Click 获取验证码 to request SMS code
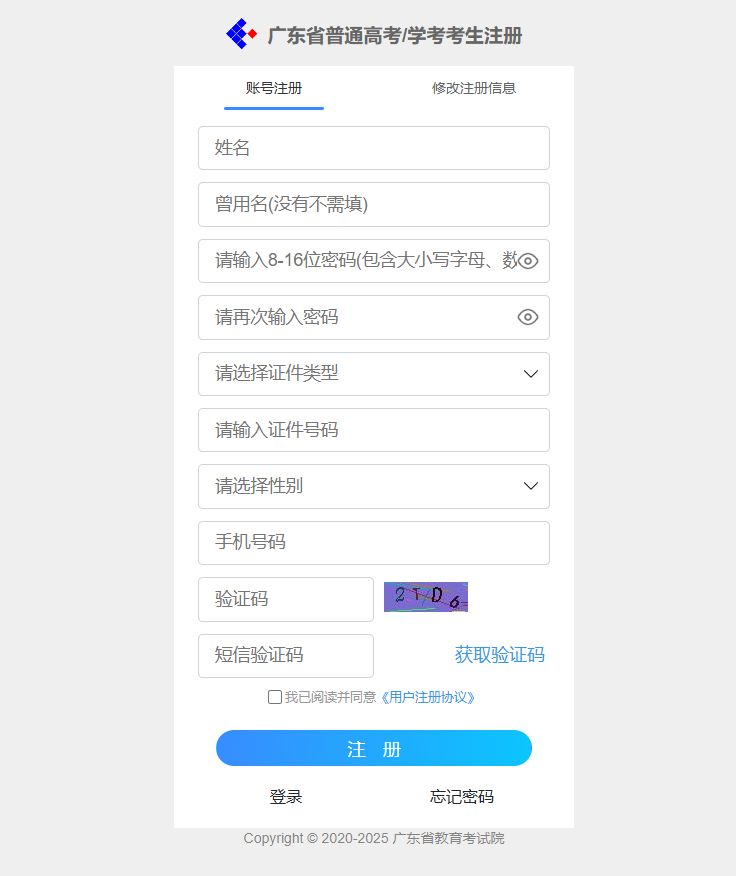This screenshot has width=736, height=876. click(x=499, y=655)
